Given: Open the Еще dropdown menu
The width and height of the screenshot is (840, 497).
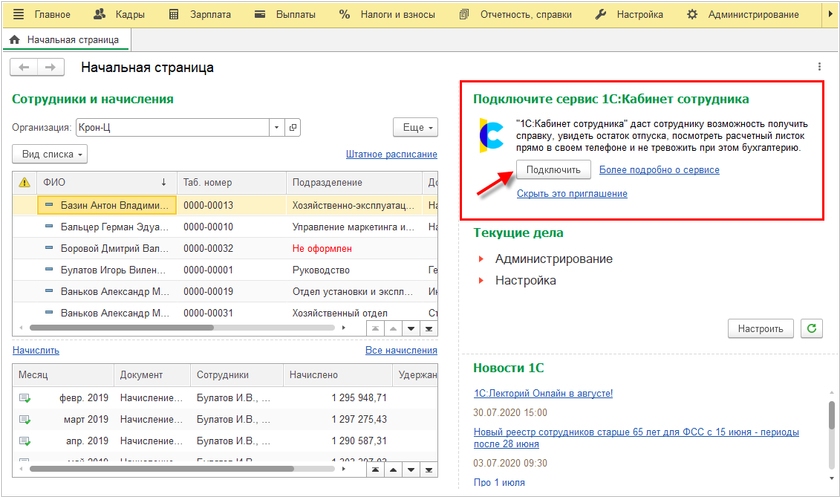Looking at the screenshot, I should [x=416, y=127].
